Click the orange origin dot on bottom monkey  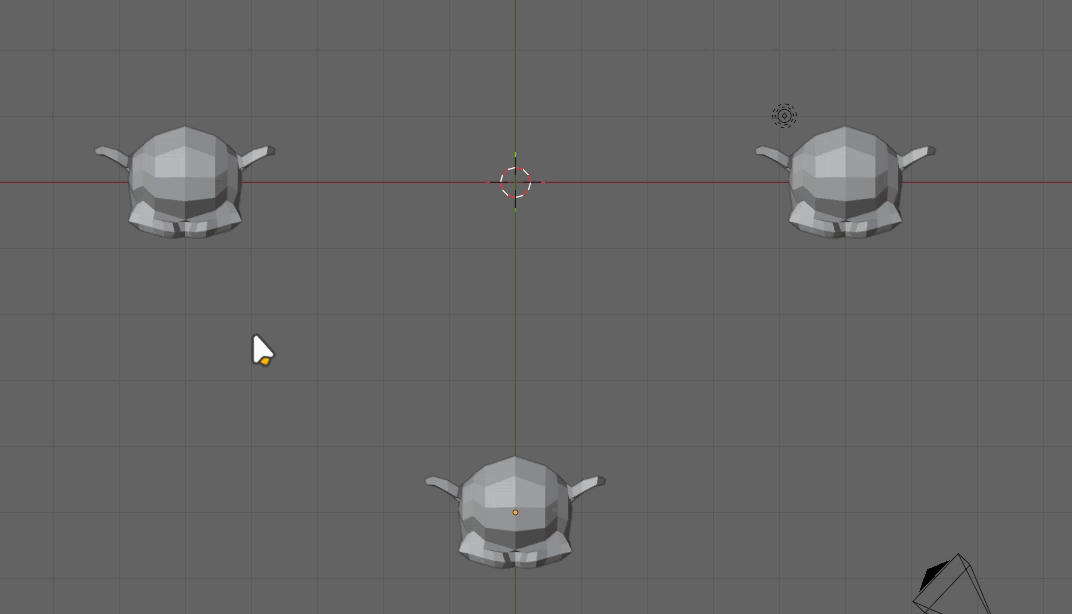pyautogui.click(x=515, y=512)
